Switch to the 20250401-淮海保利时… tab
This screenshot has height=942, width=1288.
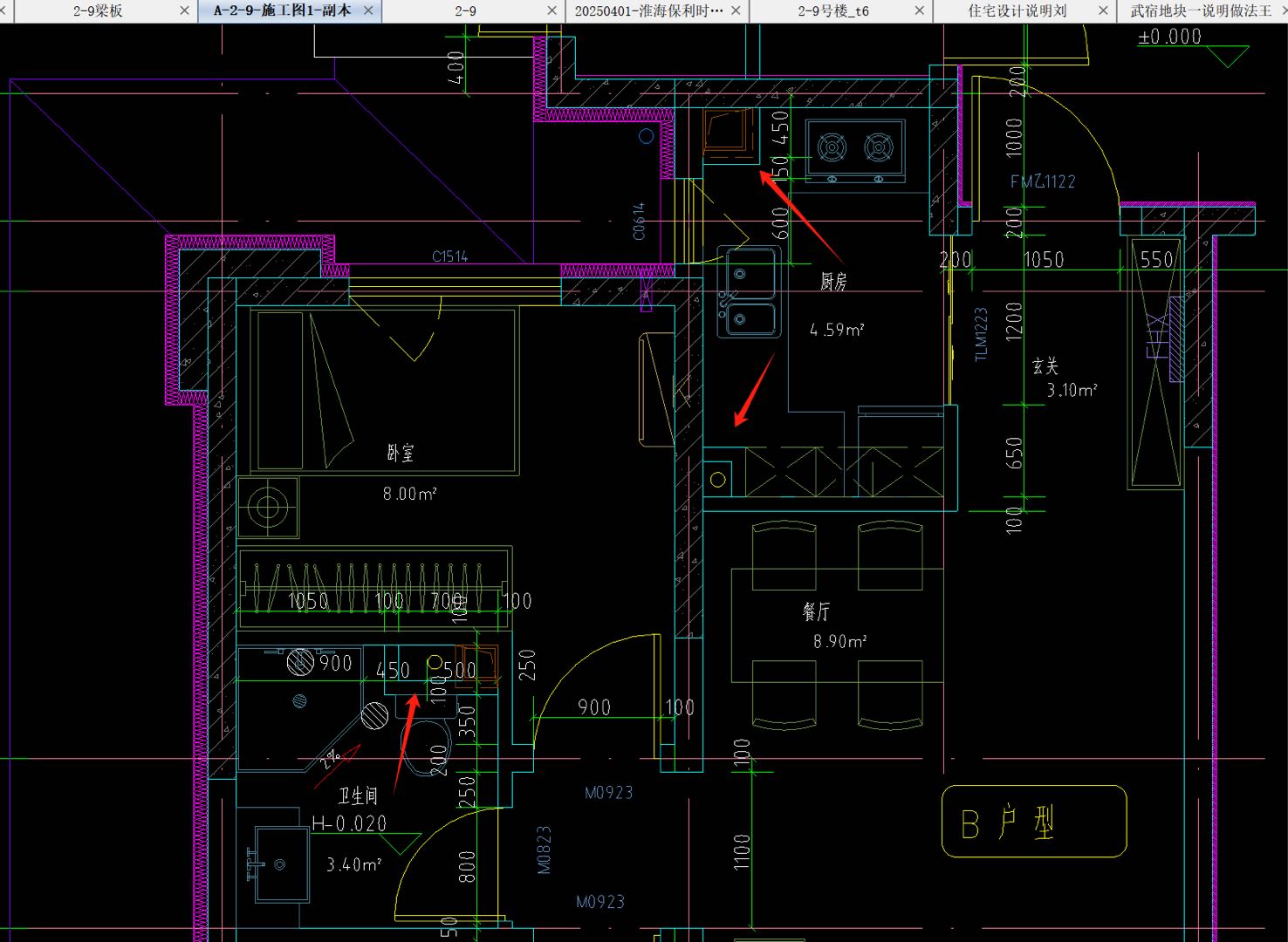coord(648,11)
